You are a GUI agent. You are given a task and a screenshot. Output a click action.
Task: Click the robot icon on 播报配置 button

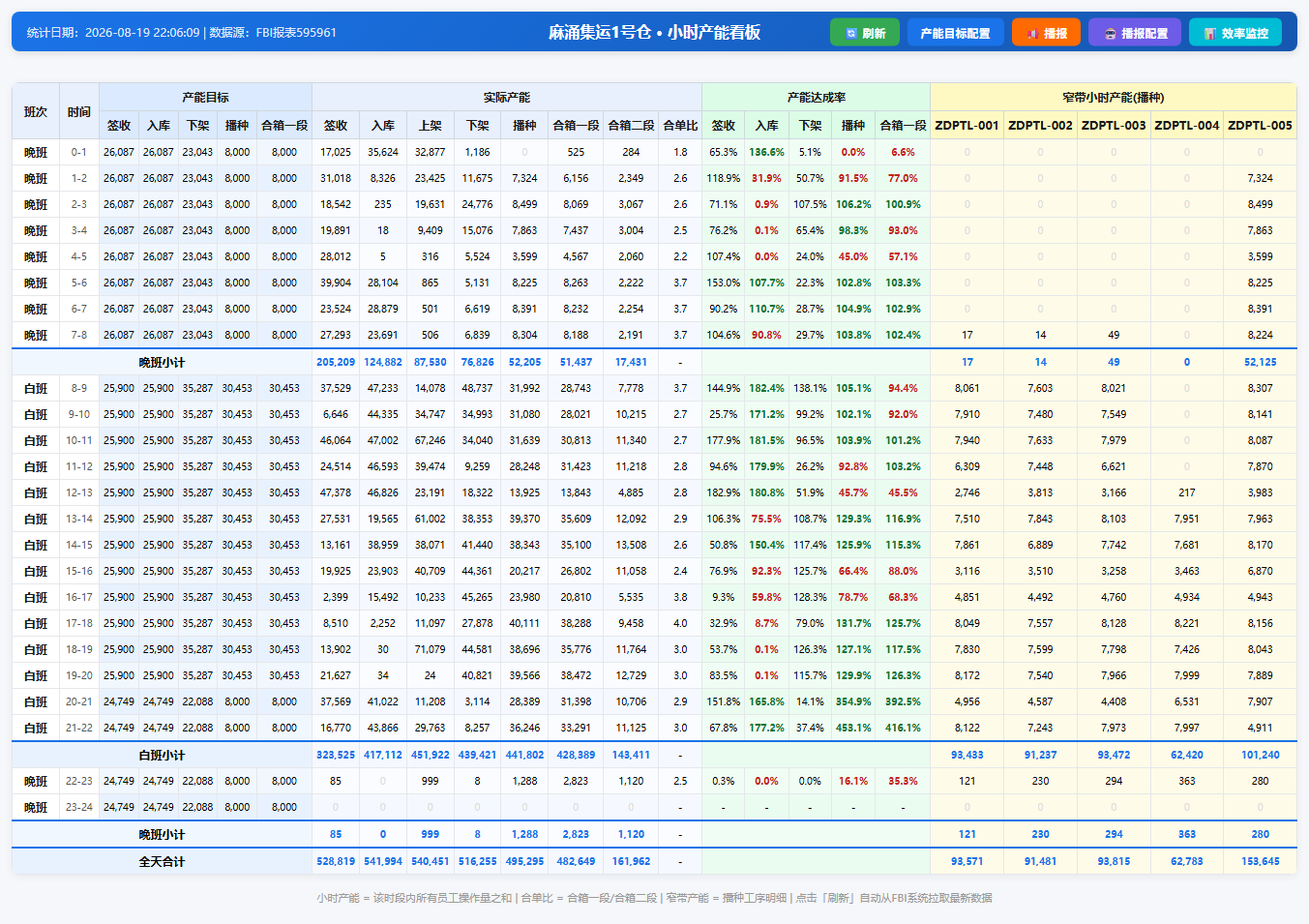point(1110,33)
